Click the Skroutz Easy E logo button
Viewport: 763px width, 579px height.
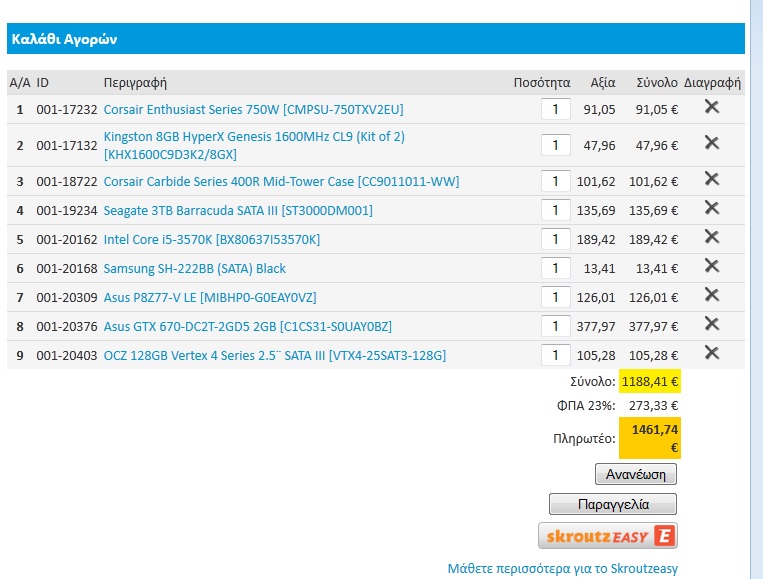(x=608, y=536)
